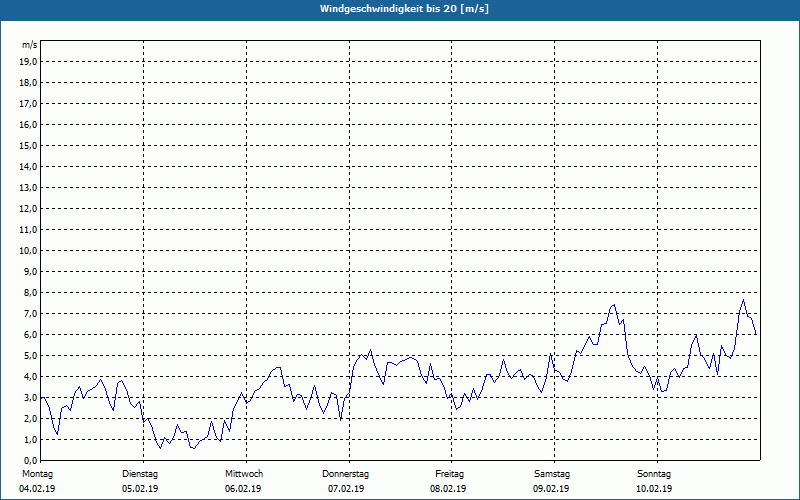Select the 1,0 axis label
This screenshot has width=800, height=500.
tap(30, 440)
